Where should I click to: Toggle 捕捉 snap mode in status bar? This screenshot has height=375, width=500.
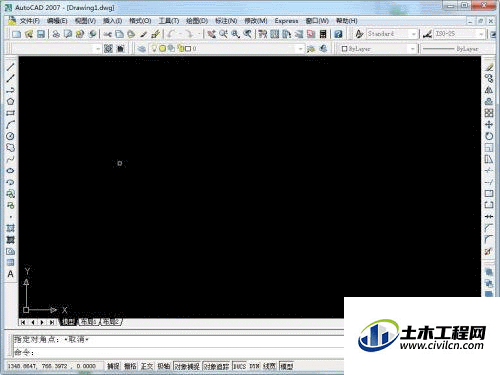point(113,366)
